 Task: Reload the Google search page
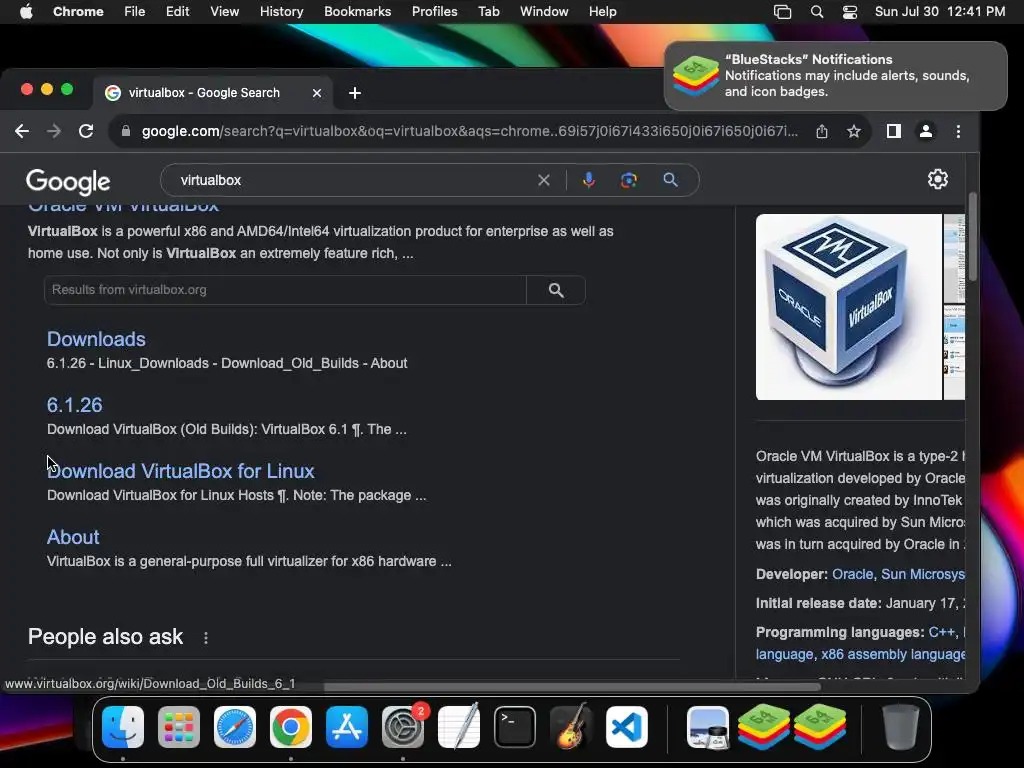[86, 131]
